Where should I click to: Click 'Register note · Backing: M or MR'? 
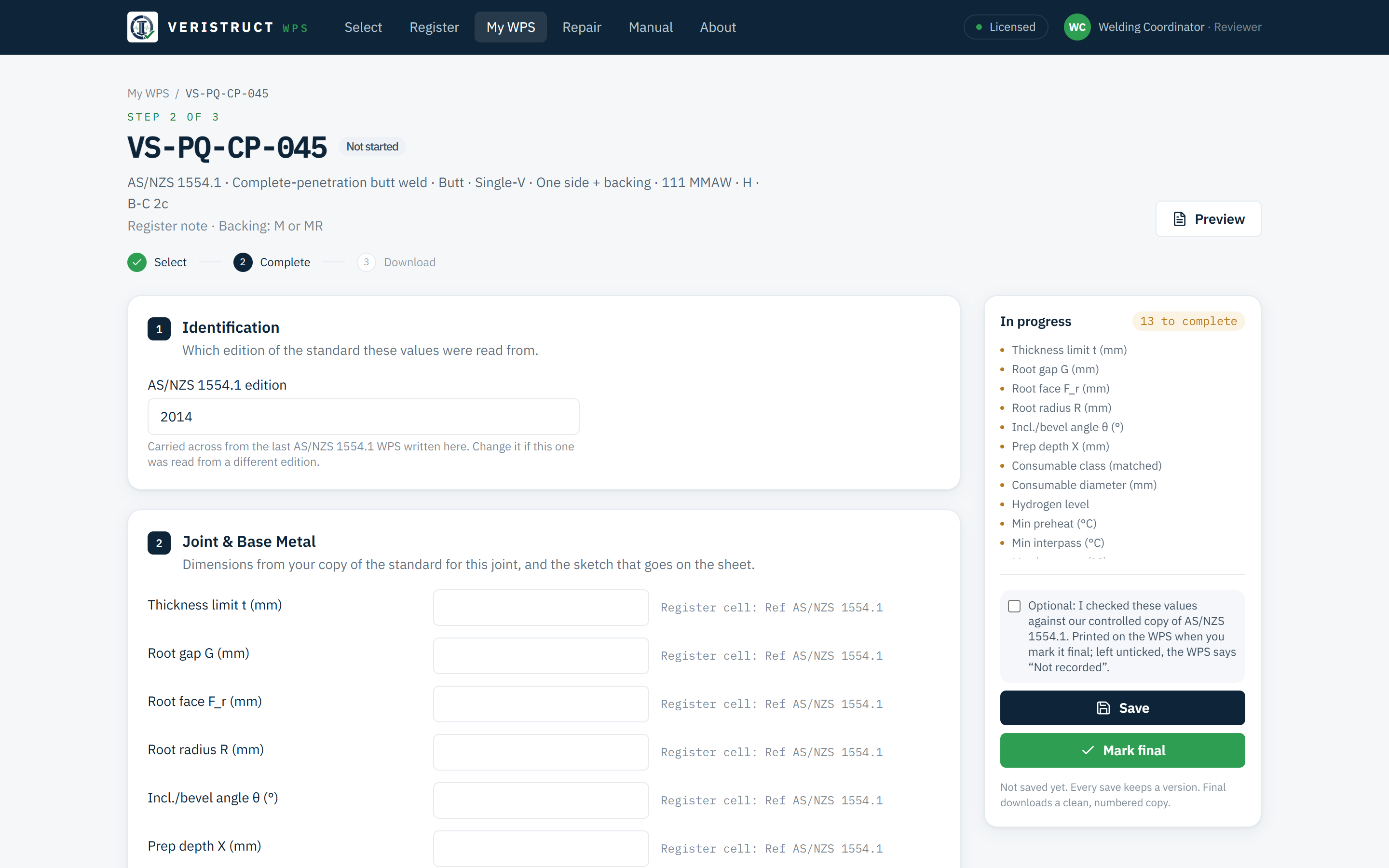click(x=225, y=226)
